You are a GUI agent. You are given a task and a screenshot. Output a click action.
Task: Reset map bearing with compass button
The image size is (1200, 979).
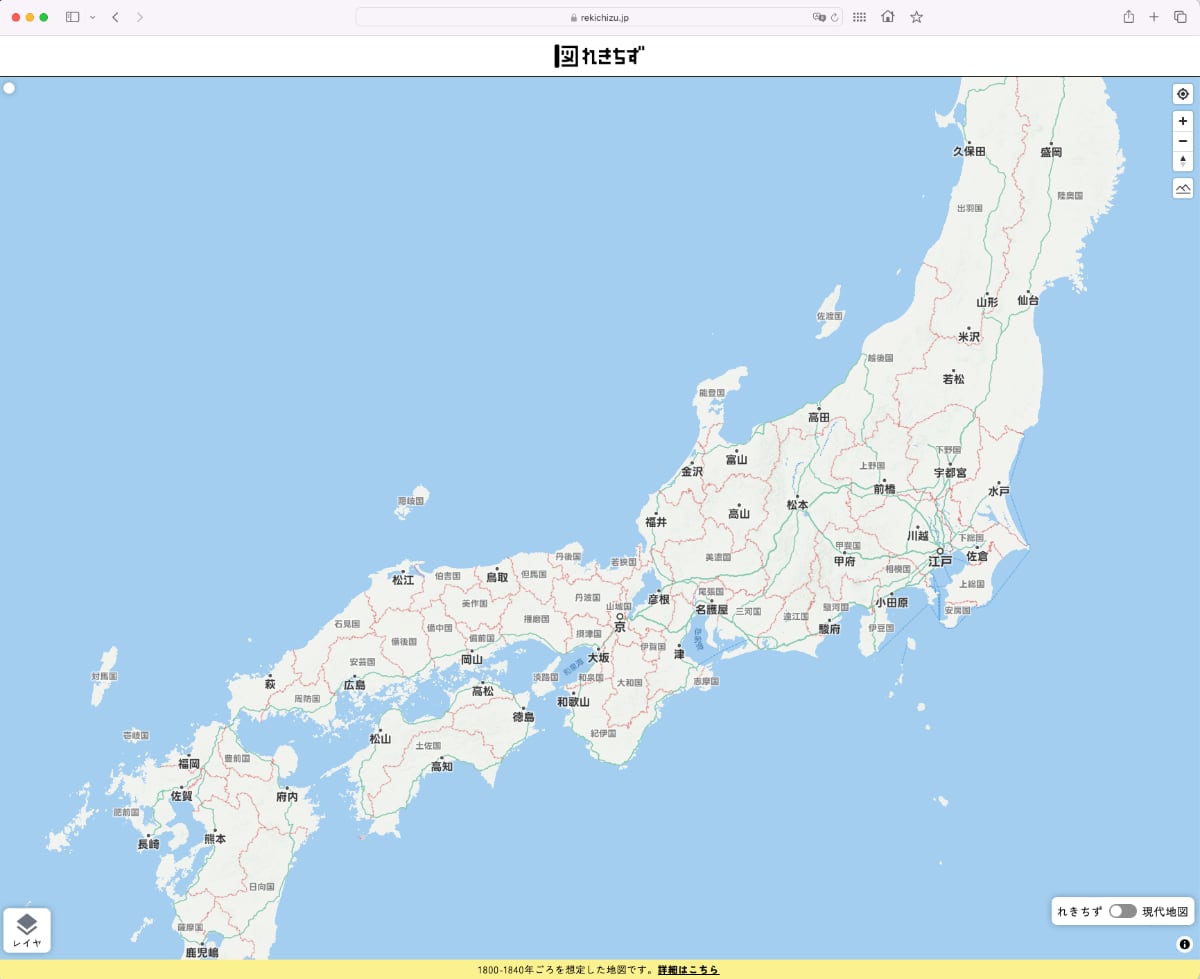tap(1183, 161)
